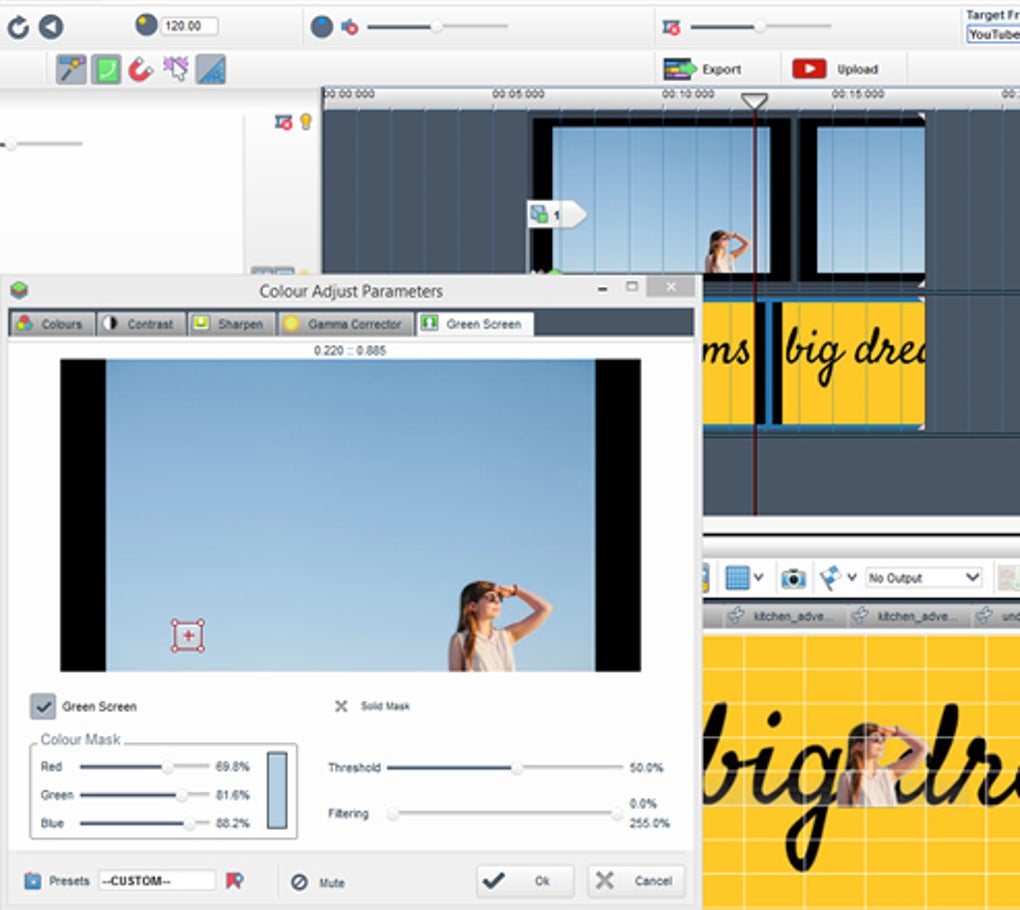Screen dimensions: 1020x910
Task: Click the light blue colour mask swatch
Action: click(277, 790)
